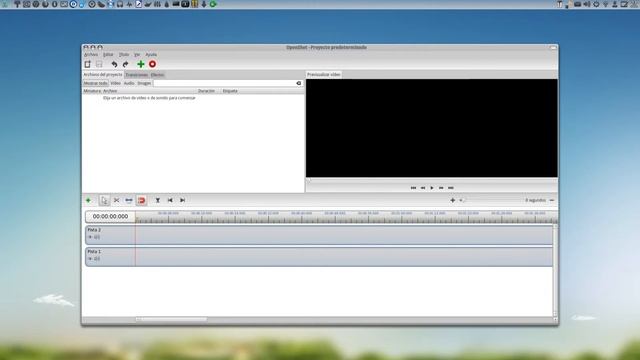Move the timeline zoom slider

[462, 200]
